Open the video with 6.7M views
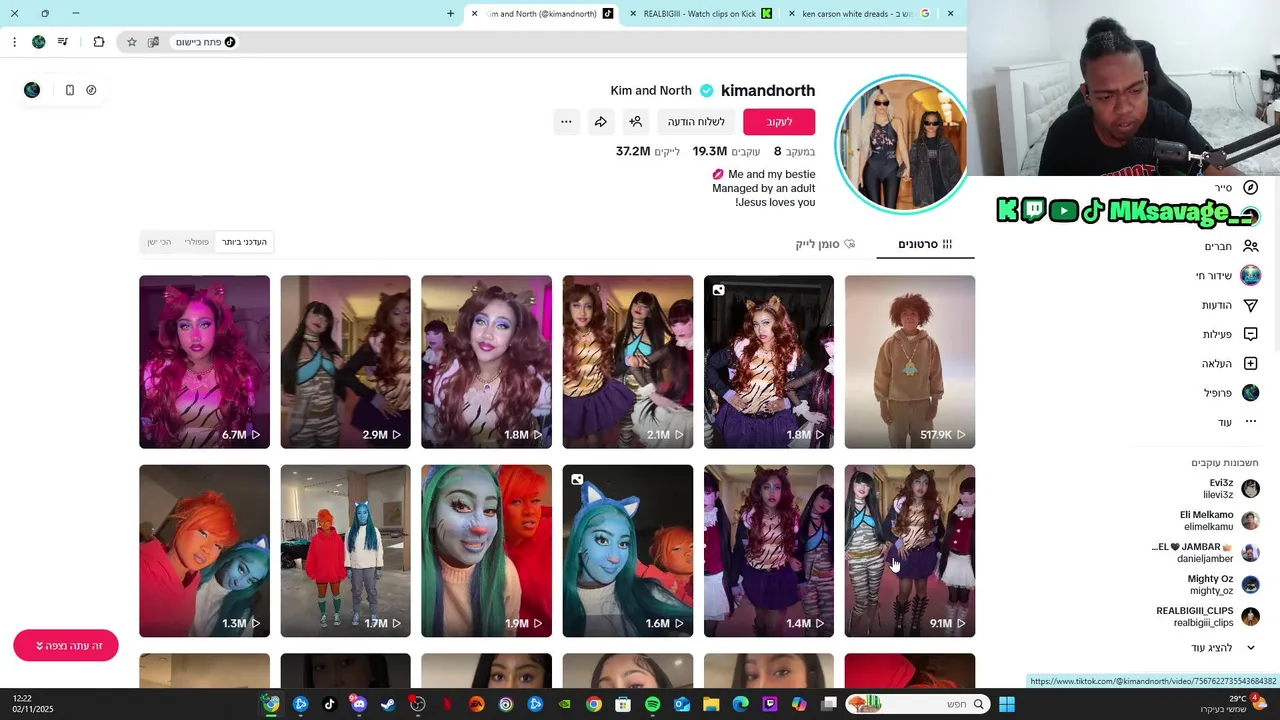Viewport: 1280px width, 720px height. (x=204, y=362)
